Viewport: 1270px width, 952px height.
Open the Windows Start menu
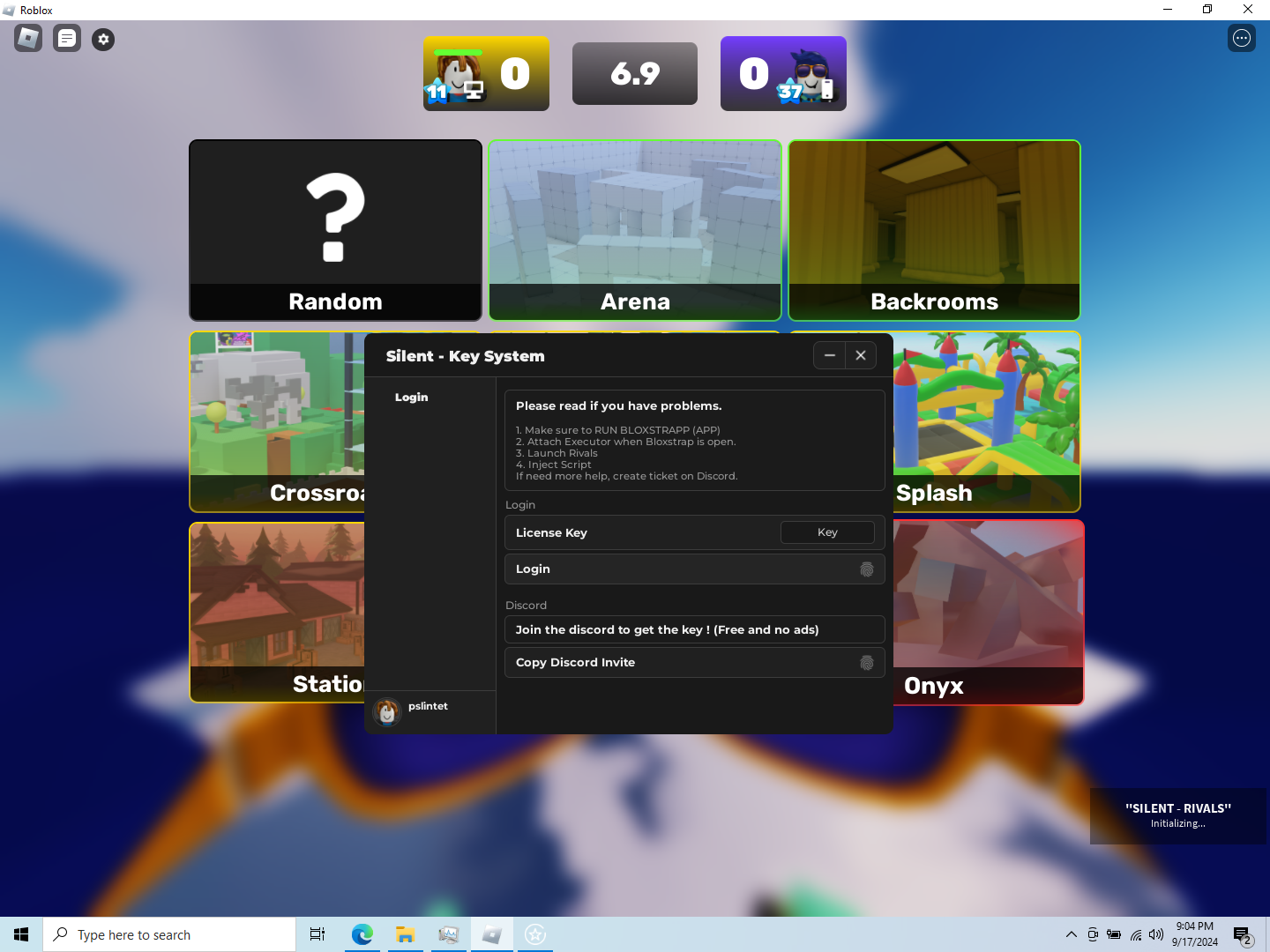[x=21, y=934]
